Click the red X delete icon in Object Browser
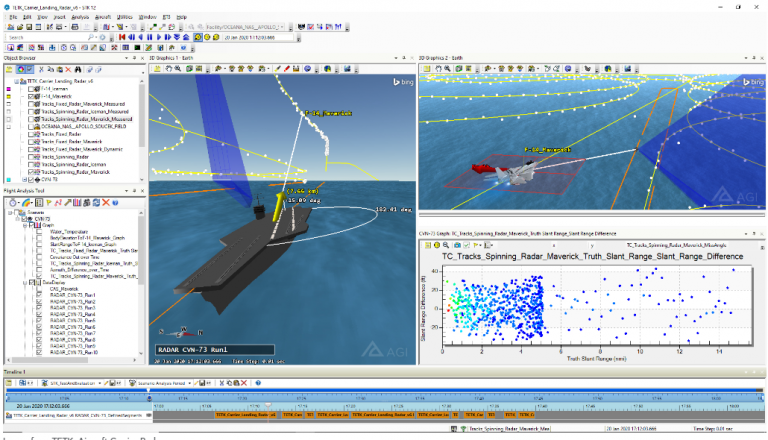The height and width of the screenshot is (440, 768). point(69,70)
